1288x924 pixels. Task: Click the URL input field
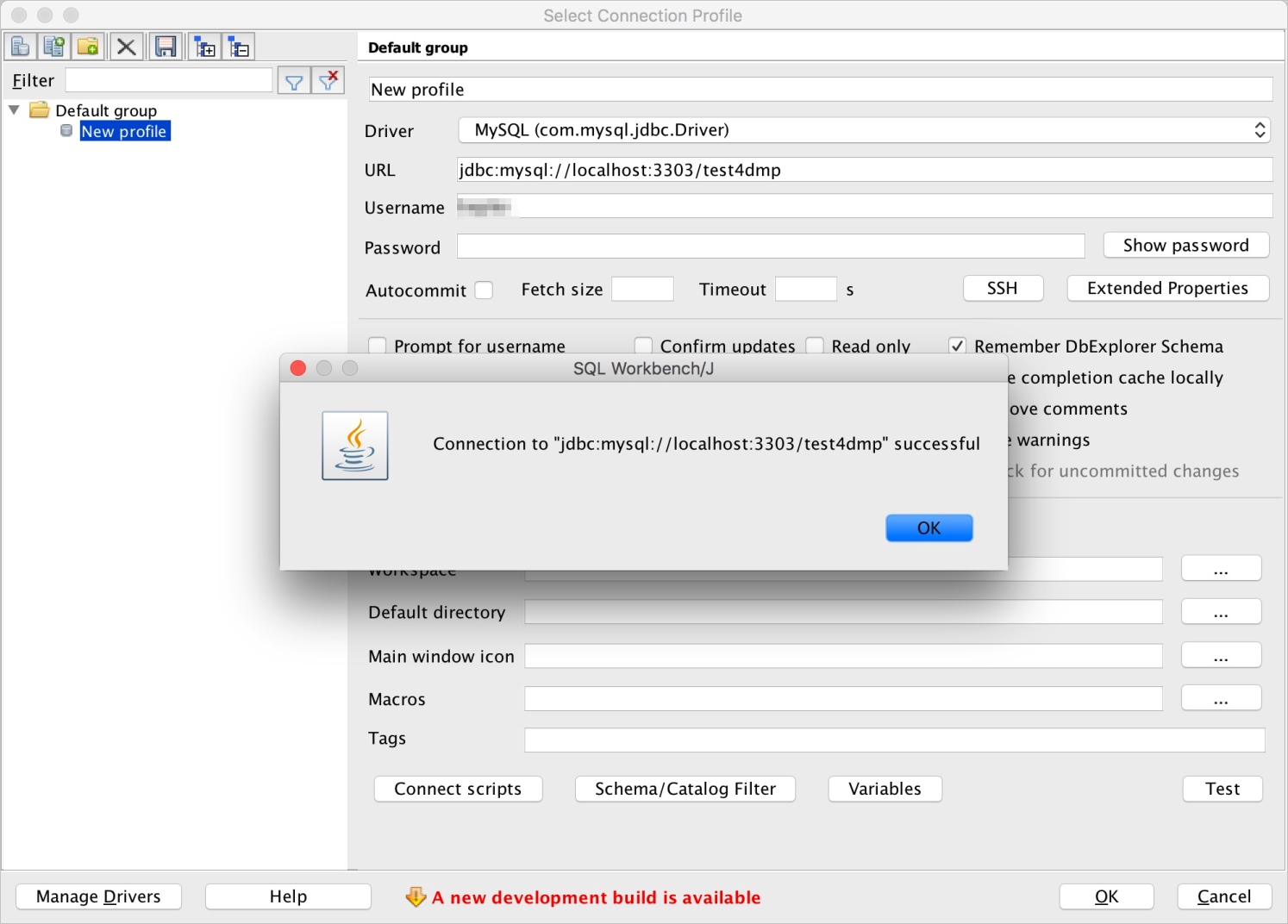coord(865,170)
